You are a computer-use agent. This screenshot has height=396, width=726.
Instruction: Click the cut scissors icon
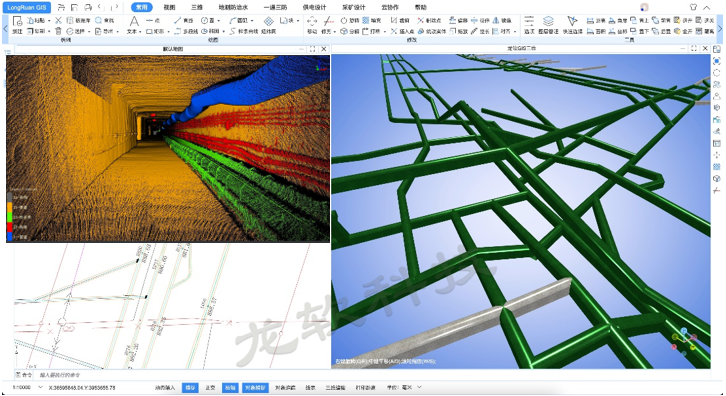[x=58, y=20]
